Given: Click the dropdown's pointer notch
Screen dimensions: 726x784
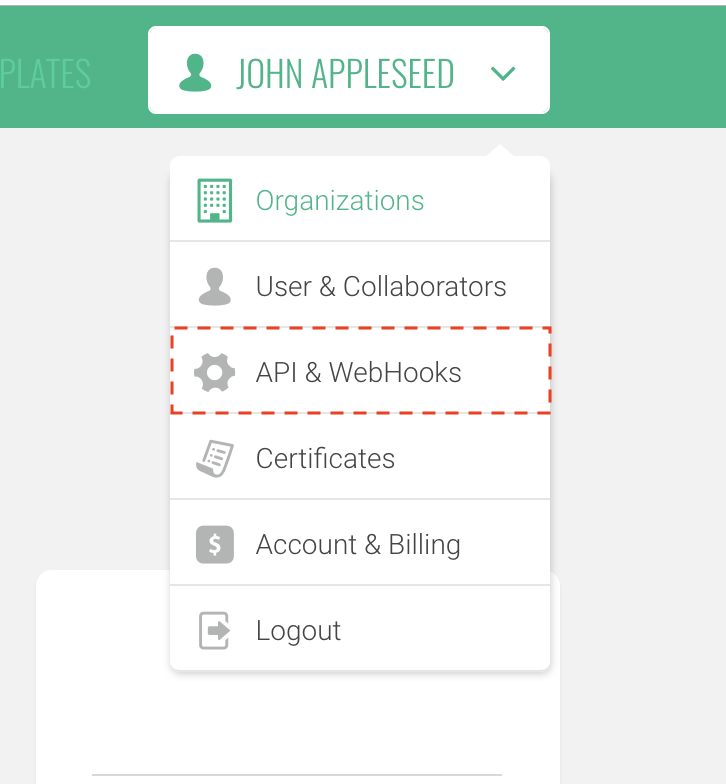Looking at the screenshot, I should [x=500, y=150].
